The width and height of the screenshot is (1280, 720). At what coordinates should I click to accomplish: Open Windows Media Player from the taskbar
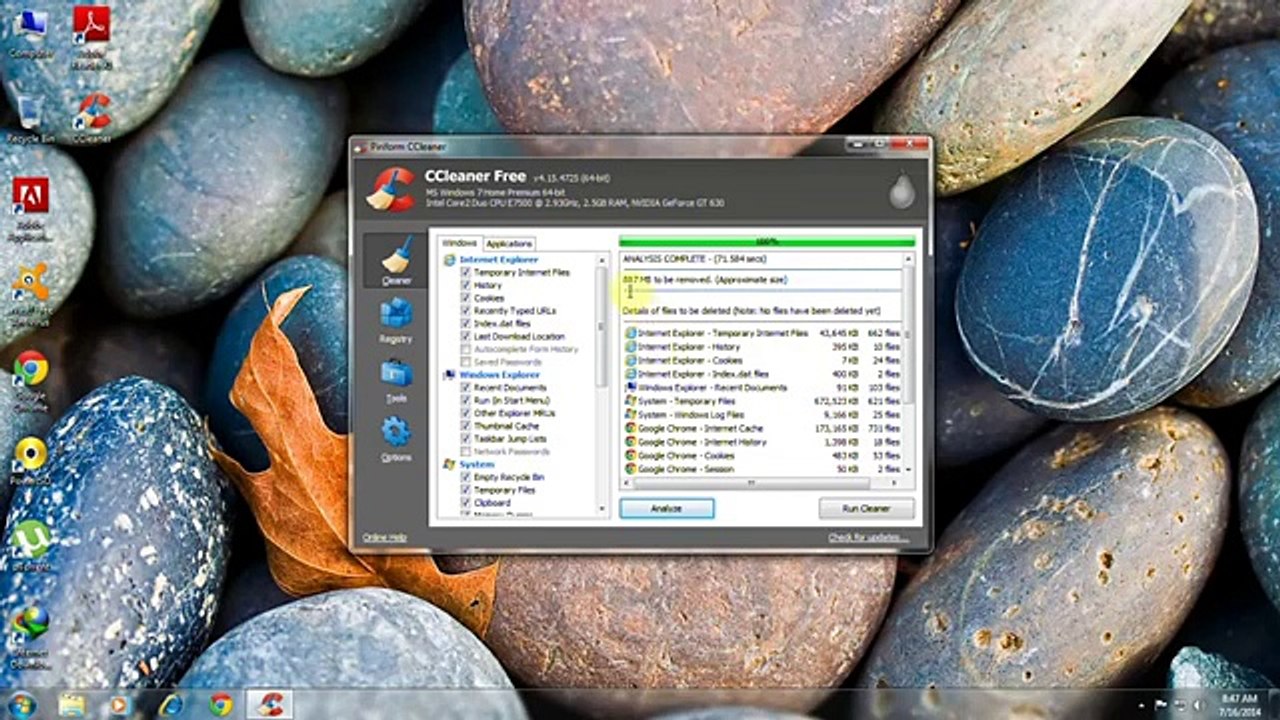(120, 705)
